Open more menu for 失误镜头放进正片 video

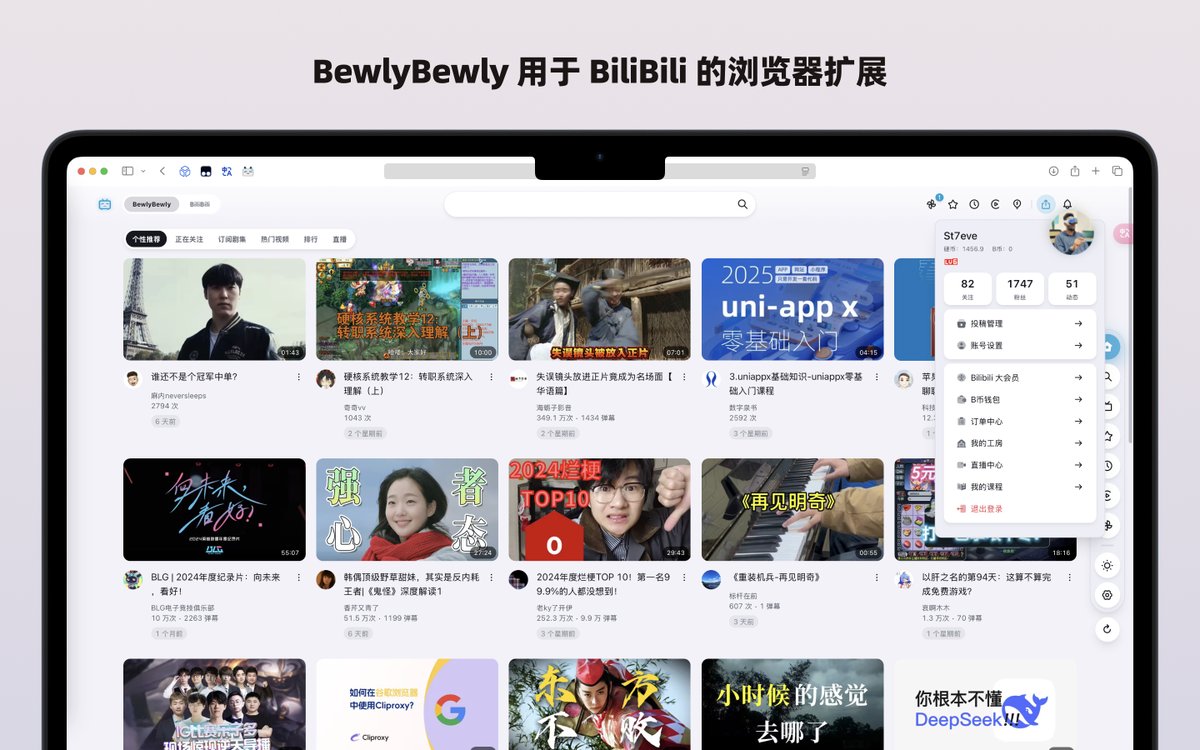click(684, 377)
